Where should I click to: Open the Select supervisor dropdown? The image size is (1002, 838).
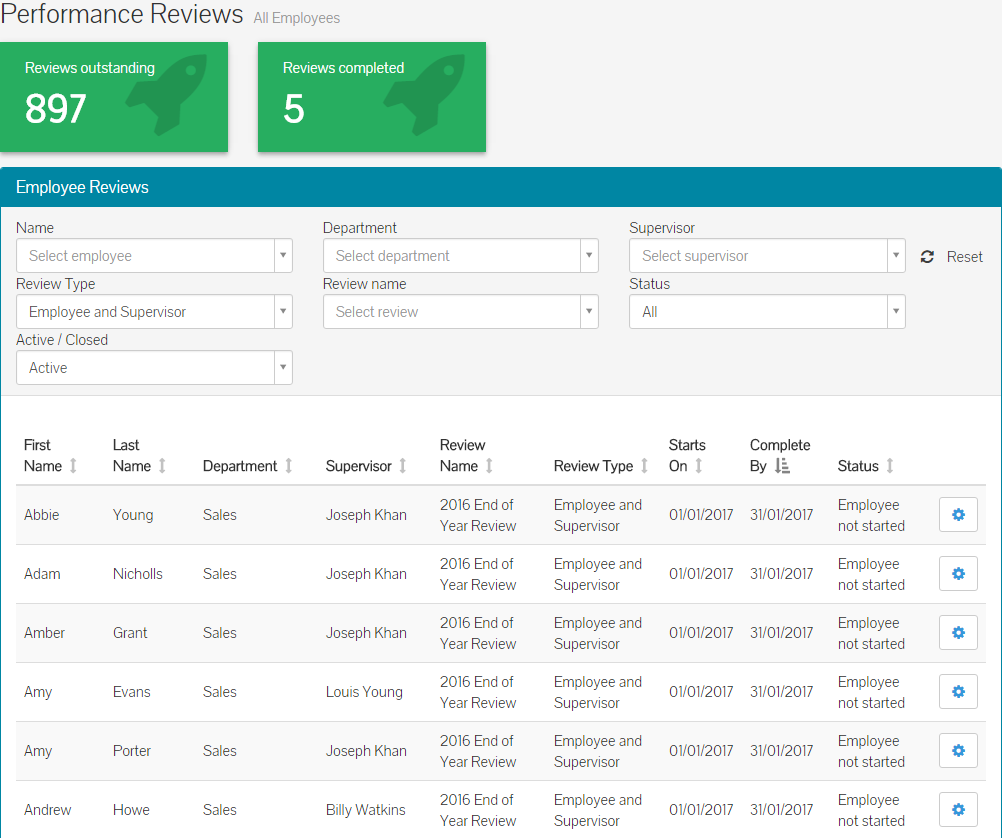[x=767, y=256]
